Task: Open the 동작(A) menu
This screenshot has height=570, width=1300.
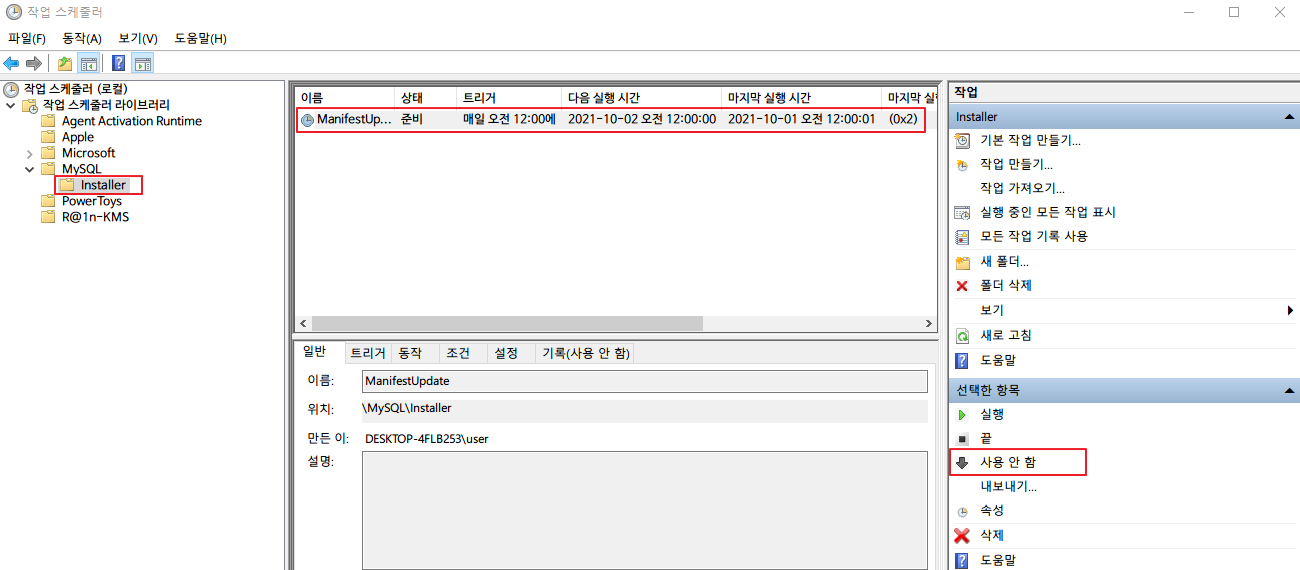Action: coord(82,38)
